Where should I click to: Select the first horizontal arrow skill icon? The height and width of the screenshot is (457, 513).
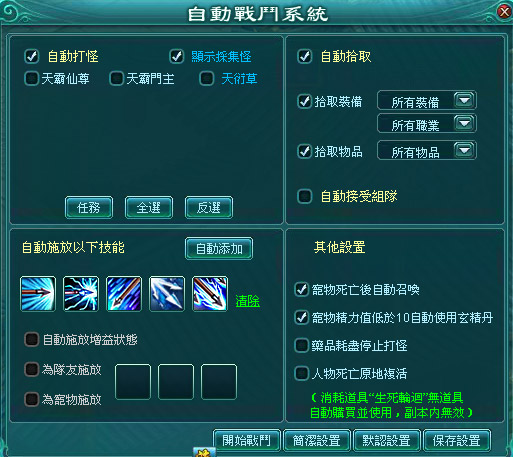pos(38,294)
